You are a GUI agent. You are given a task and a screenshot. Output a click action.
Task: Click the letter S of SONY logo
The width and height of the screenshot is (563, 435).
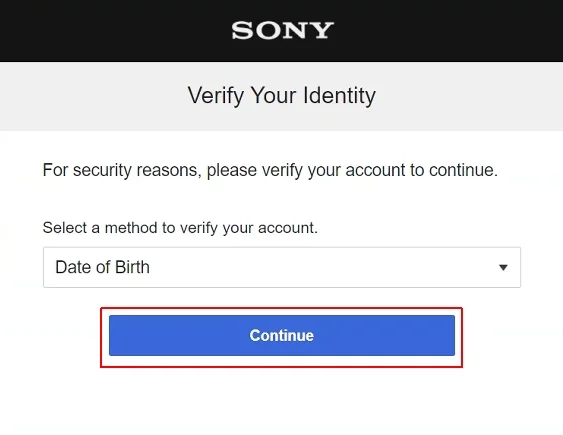[x=242, y=31]
